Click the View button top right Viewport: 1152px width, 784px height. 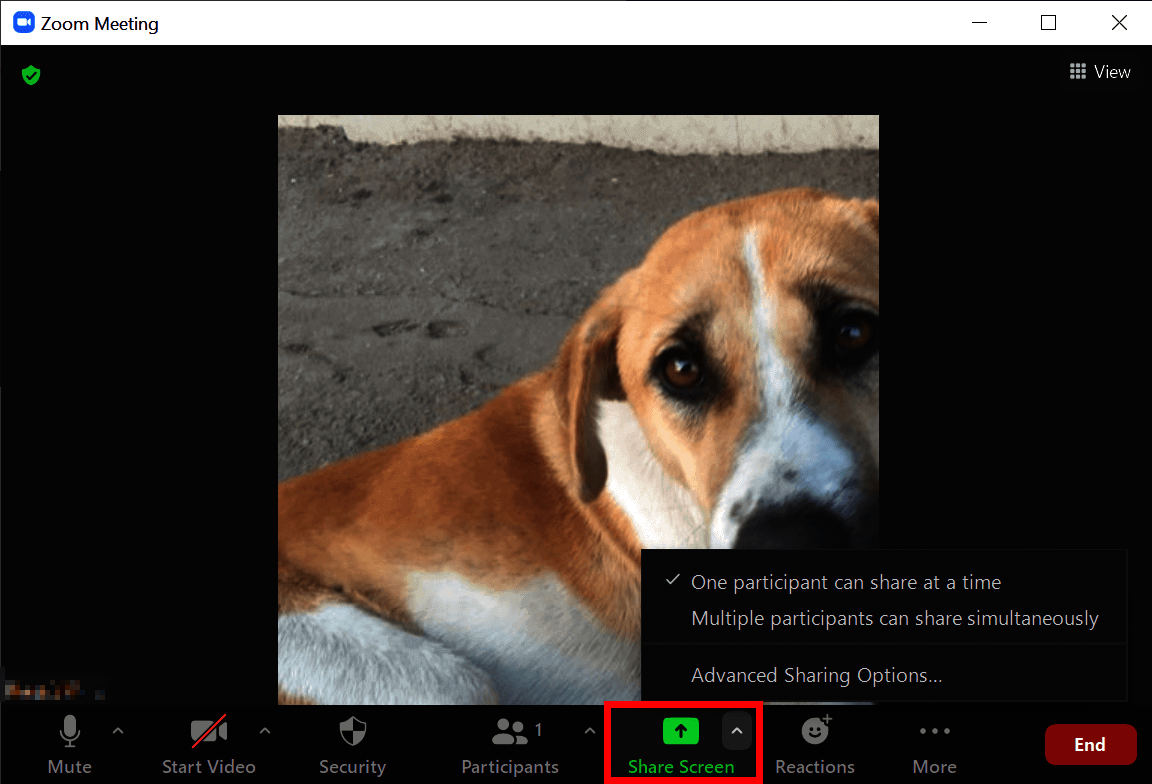(x=1100, y=71)
